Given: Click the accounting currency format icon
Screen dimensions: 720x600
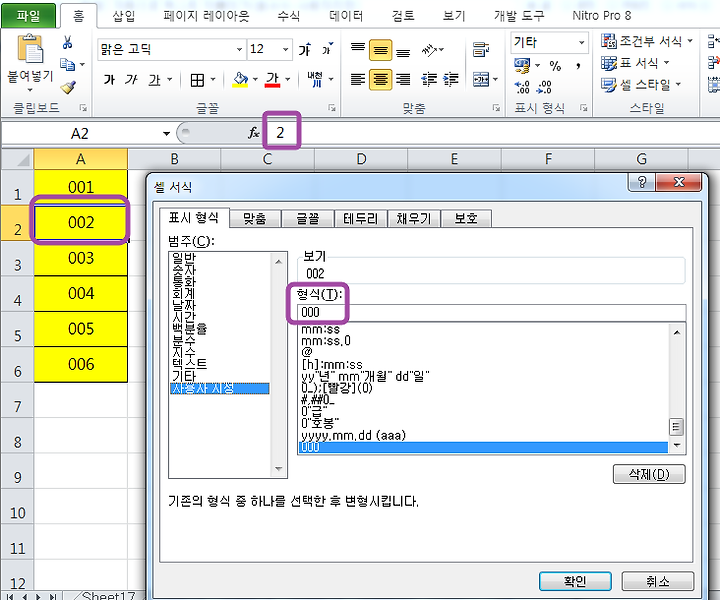Looking at the screenshot, I should coord(522,66).
